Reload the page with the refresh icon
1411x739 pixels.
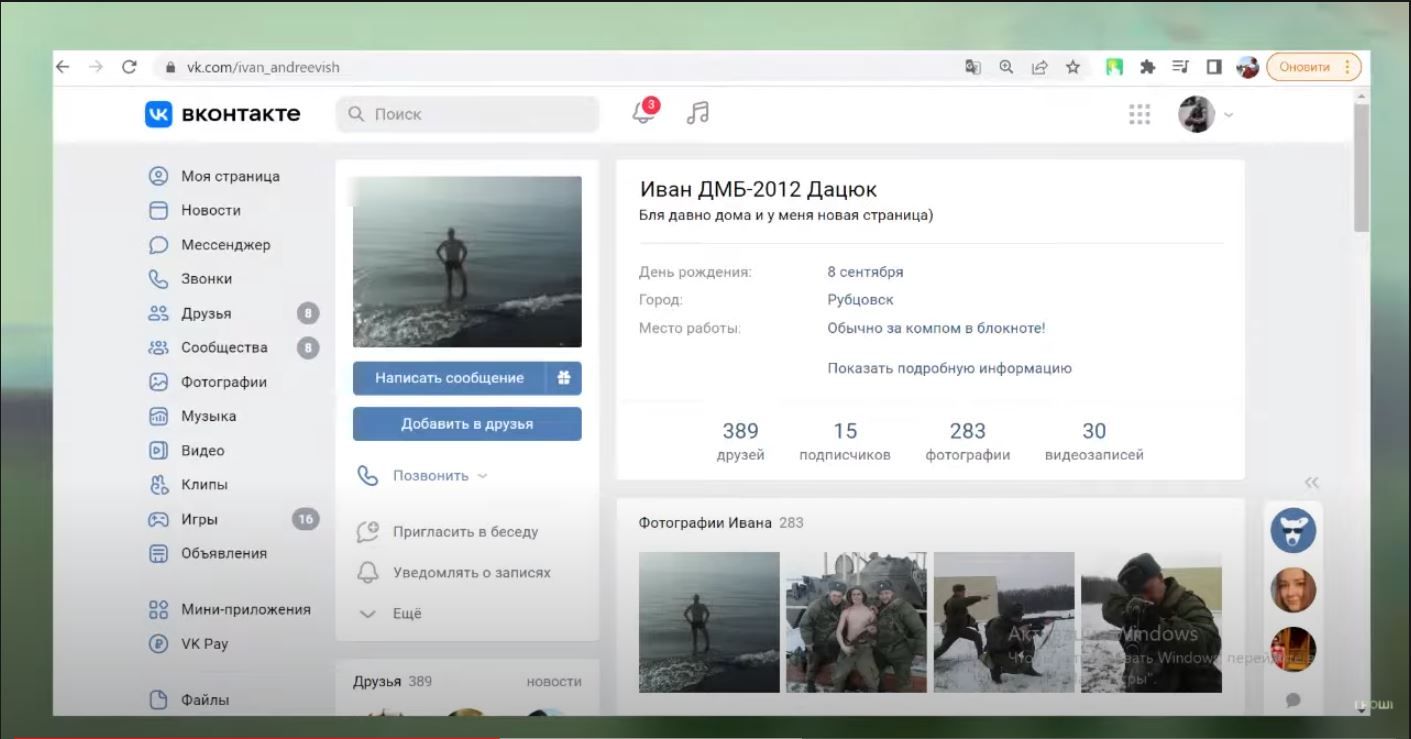click(129, 67)
